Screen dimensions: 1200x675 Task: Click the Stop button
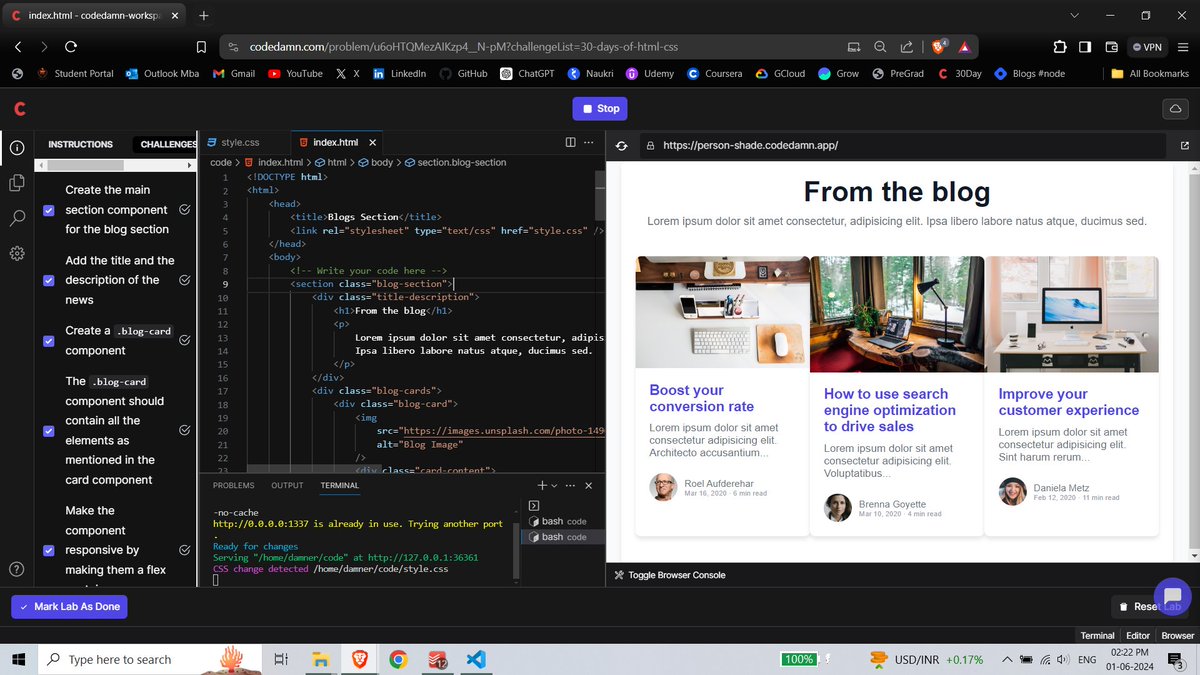pos(599,108)
